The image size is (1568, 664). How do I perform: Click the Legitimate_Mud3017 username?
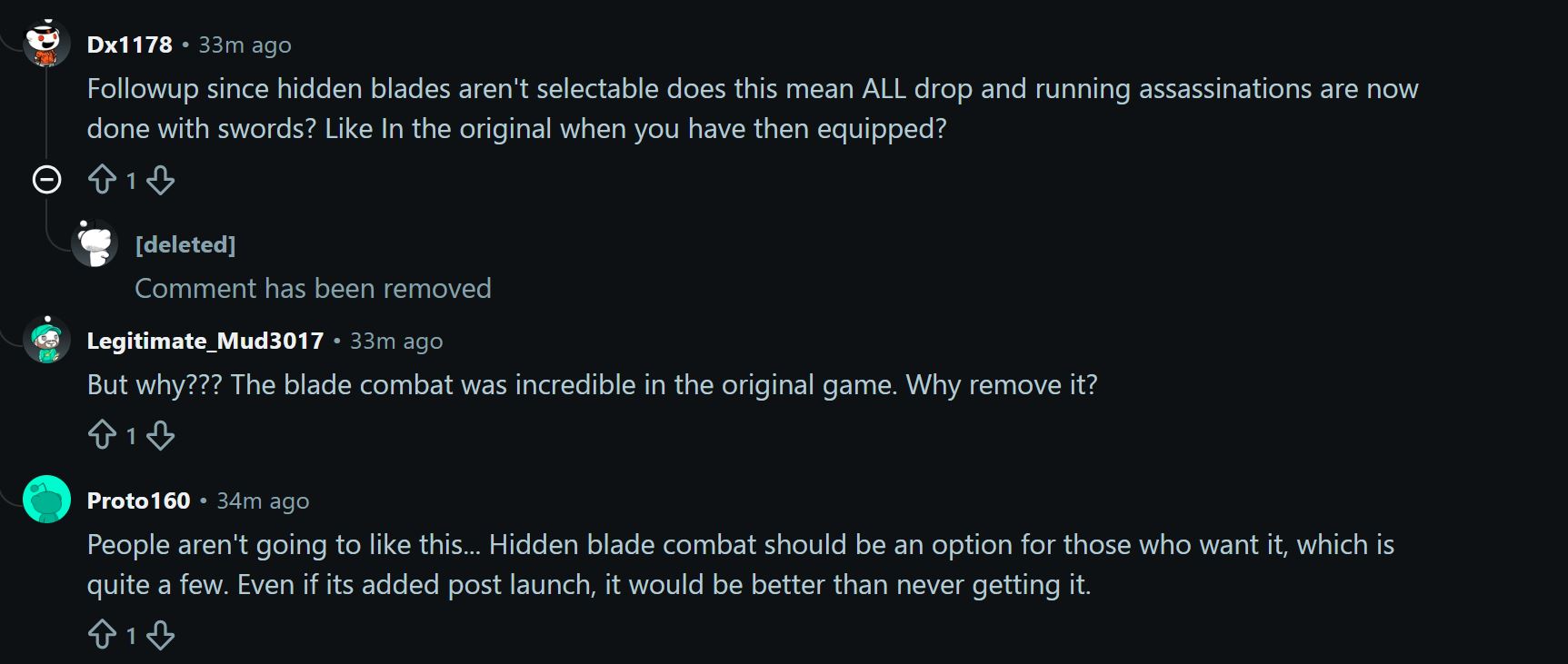point(205,341)
